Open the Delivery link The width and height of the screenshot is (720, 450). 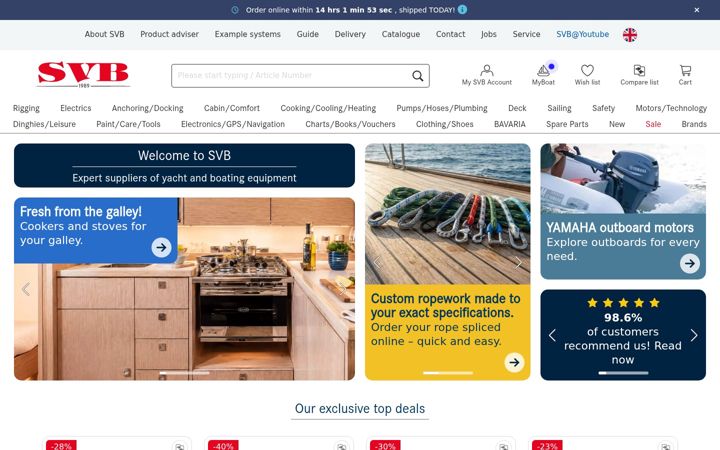[350, 34]
